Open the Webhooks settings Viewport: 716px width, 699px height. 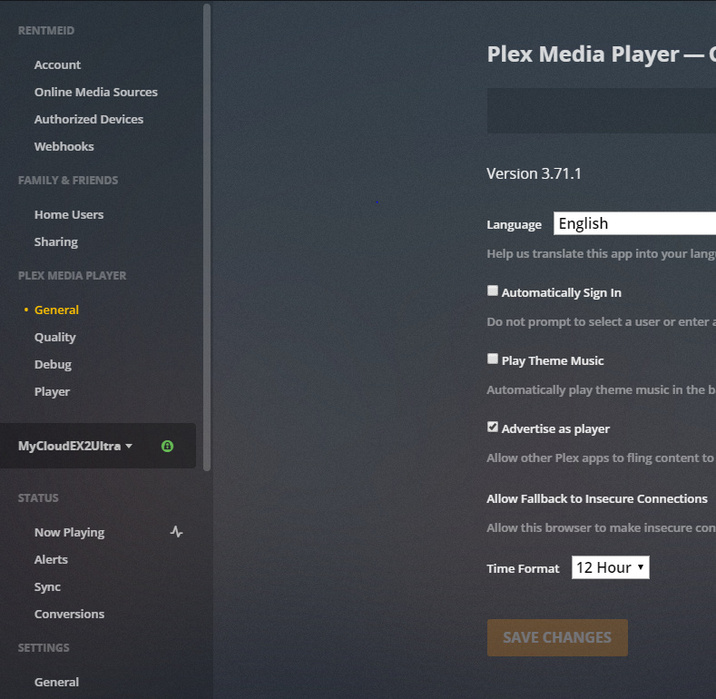coord(64,147)
